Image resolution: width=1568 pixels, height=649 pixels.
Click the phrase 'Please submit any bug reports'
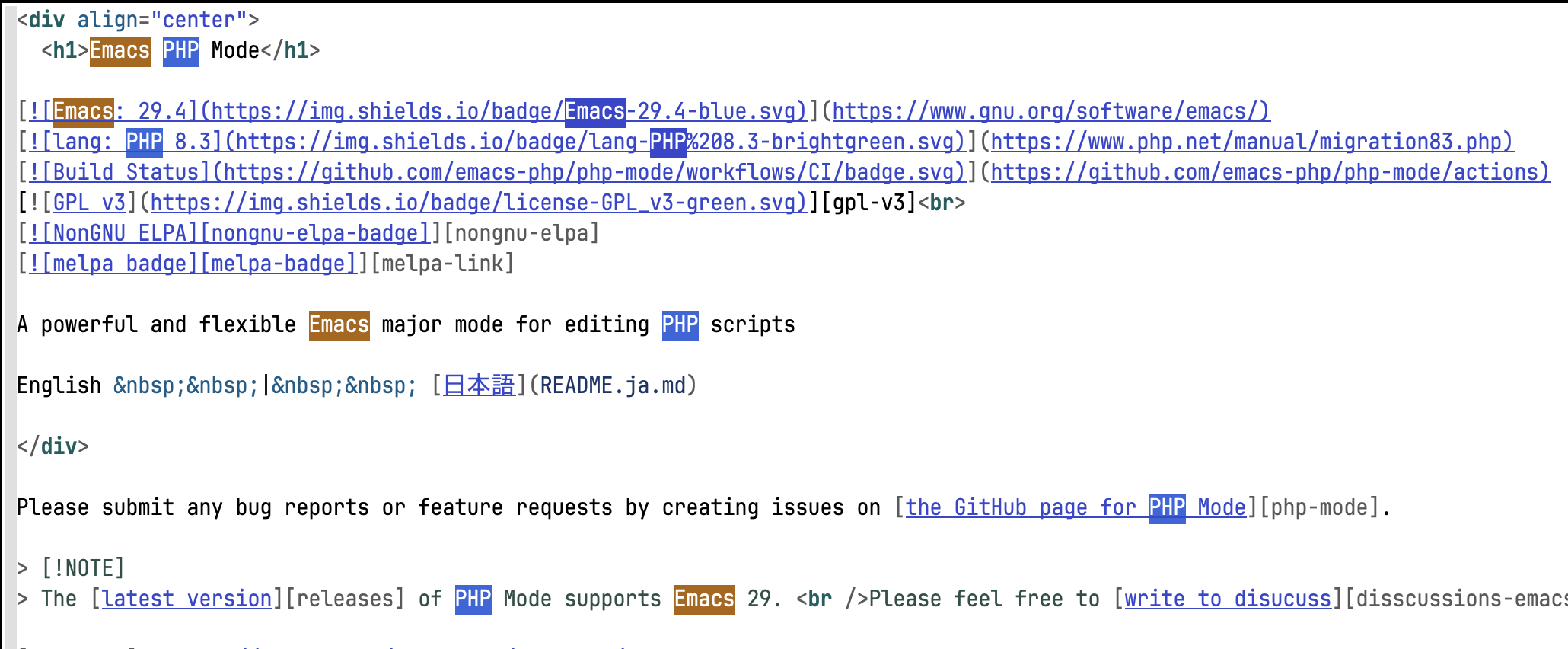coord(193,507)
